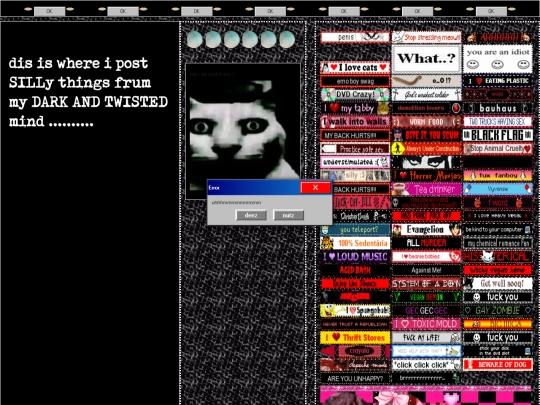Click the 'Against Me!' blinkie
Screen dimensions: 540x405
pos(426,270)
